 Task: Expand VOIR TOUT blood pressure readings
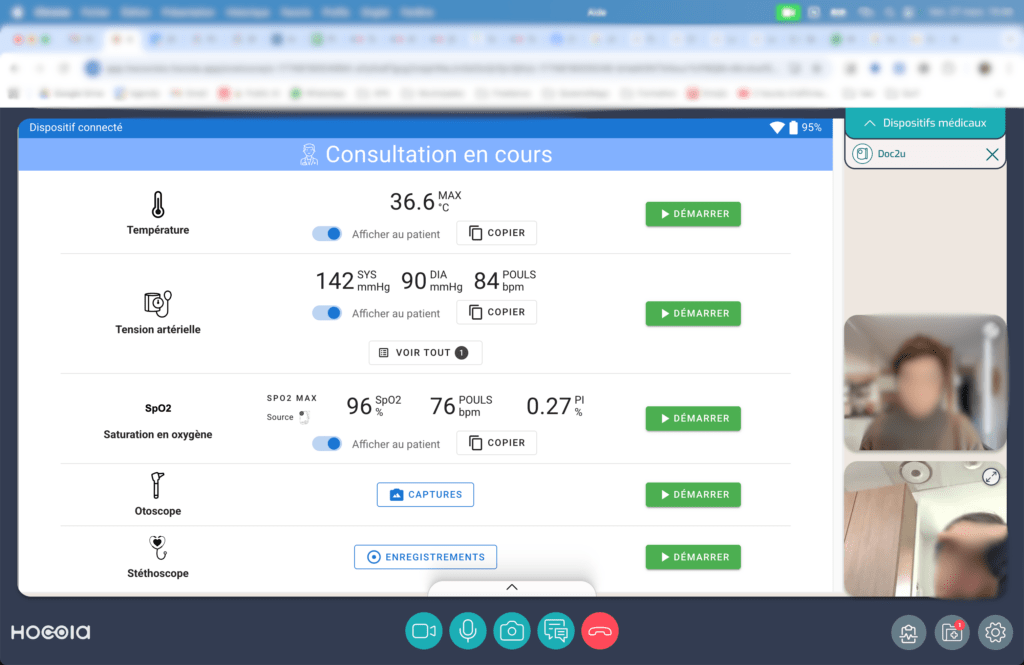(x=425, y=353)
